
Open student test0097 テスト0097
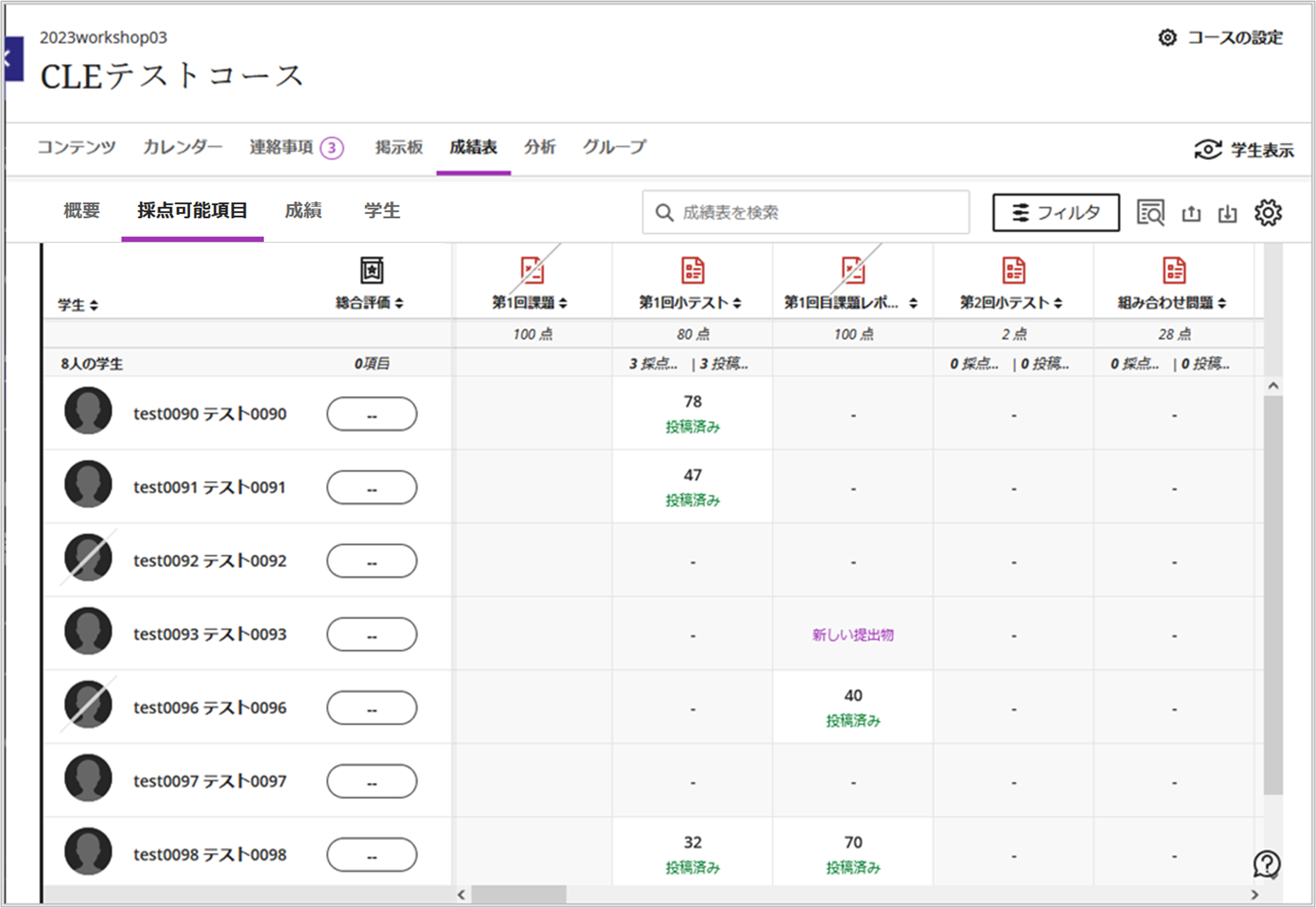[209, 781]
